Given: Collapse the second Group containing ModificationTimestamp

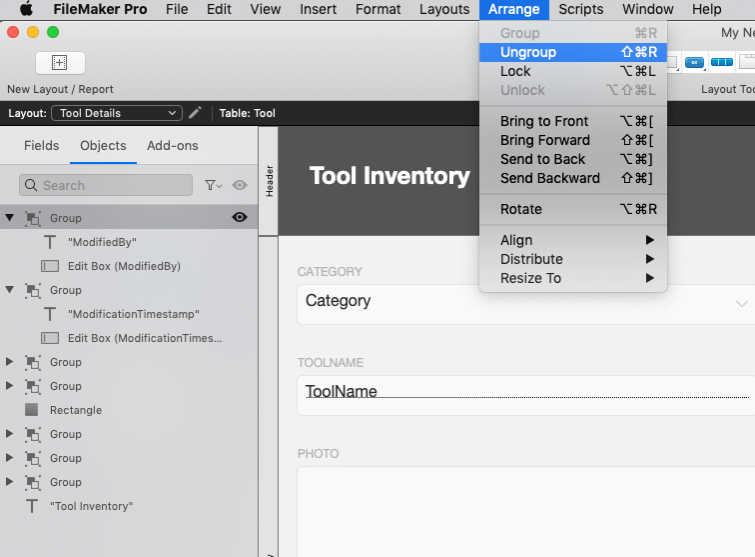Looking at the screenshot, I should tap(10, 290).
